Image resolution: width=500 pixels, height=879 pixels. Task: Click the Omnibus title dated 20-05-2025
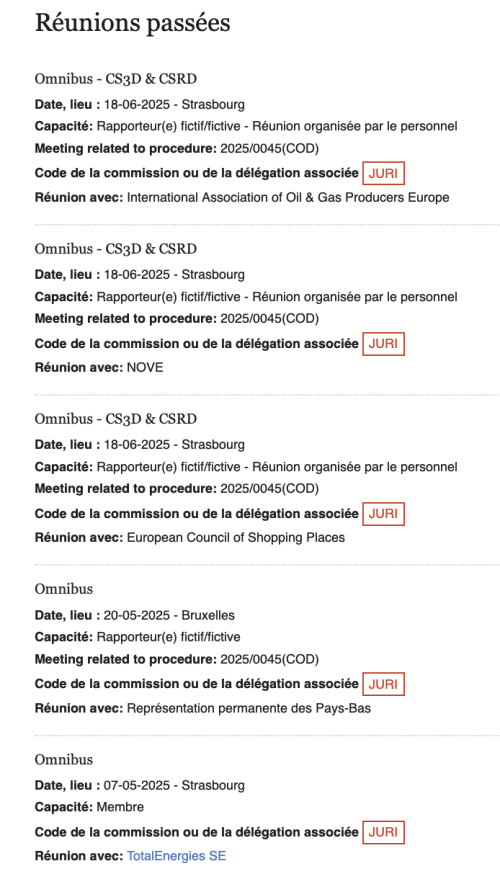(x=64, y=589)
